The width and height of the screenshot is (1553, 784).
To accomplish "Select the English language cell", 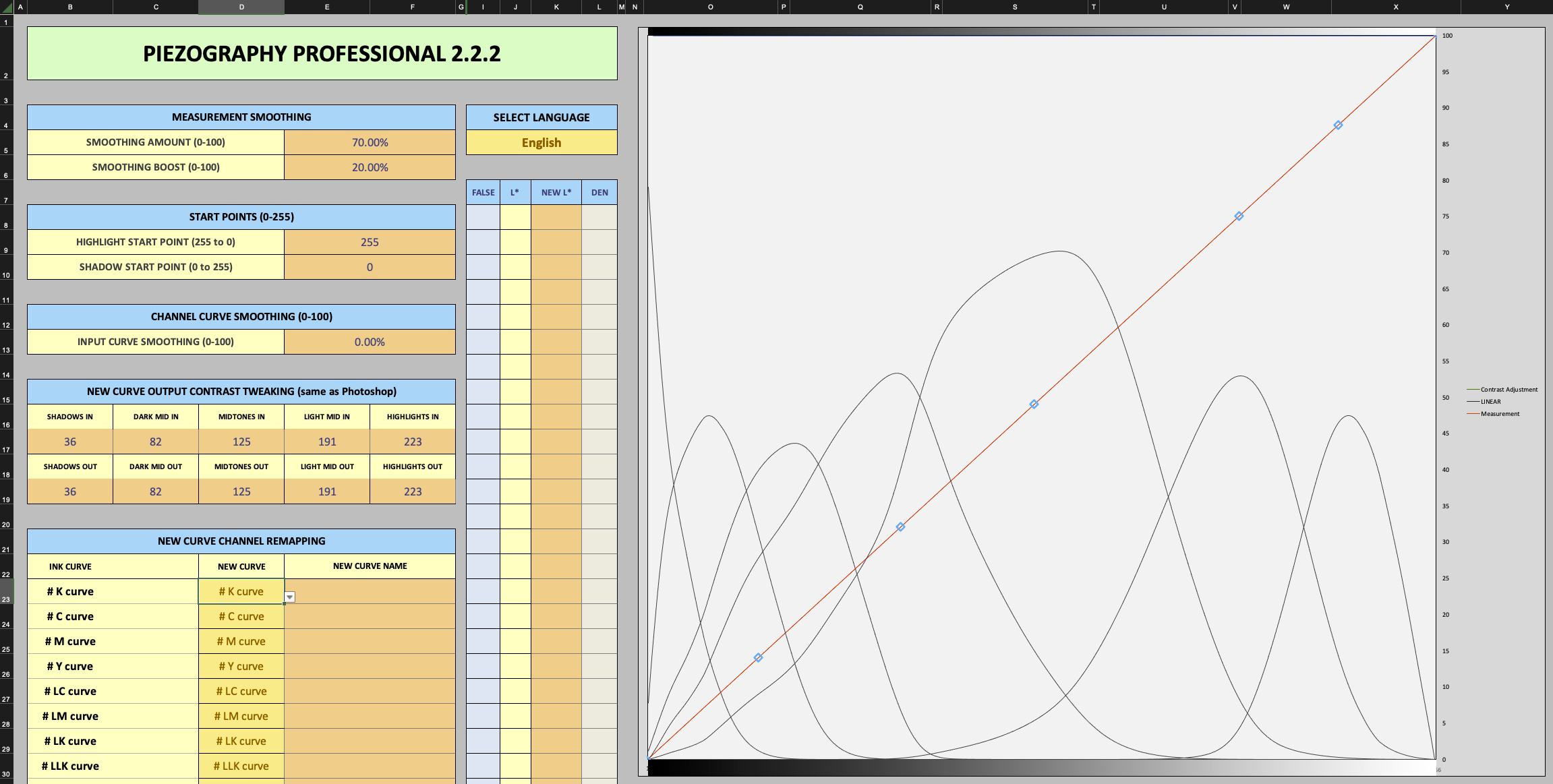I will pyautogui.click(x=541, y=142).
